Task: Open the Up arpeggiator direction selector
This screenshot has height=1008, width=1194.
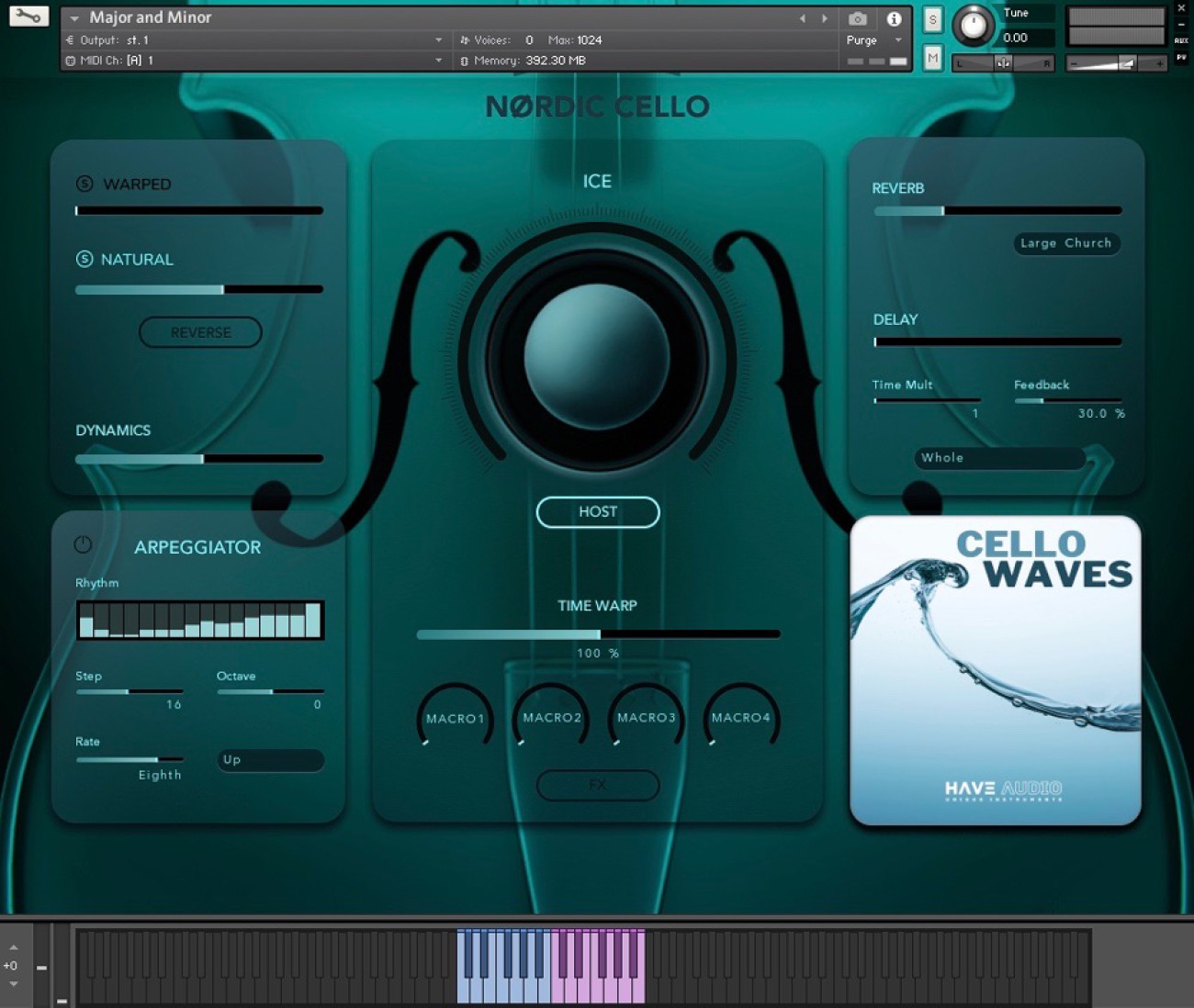Action: point(269,760)
